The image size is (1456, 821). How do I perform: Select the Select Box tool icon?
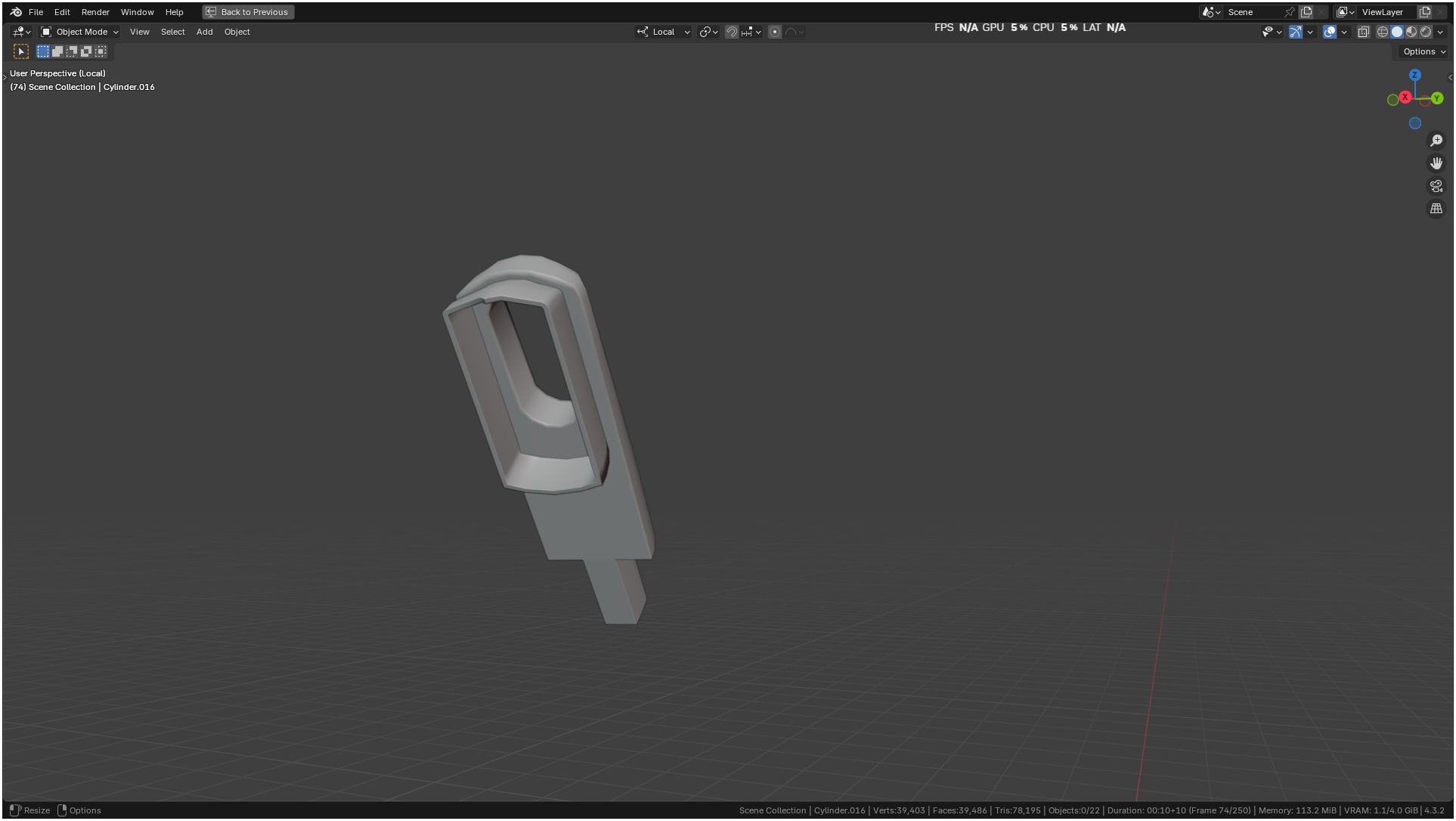21,51
